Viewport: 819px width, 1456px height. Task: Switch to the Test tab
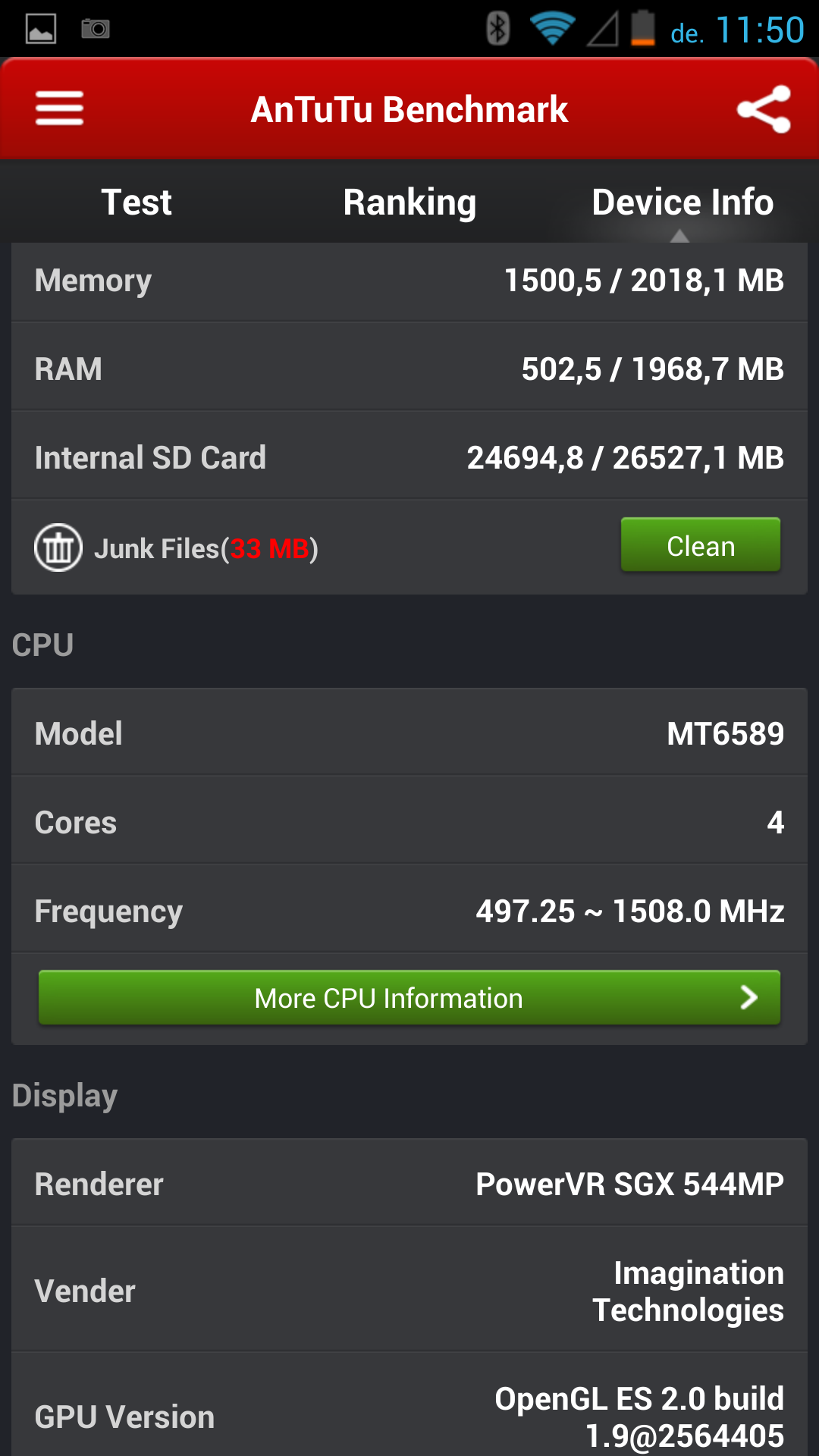136,202
